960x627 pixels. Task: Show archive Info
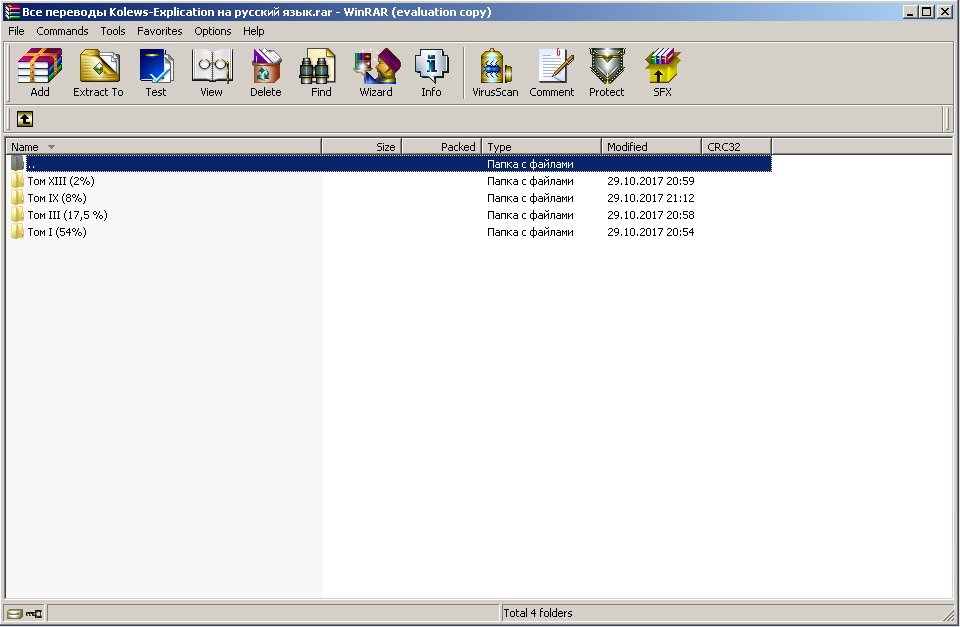pyautogui.click(x=431, y=72)
